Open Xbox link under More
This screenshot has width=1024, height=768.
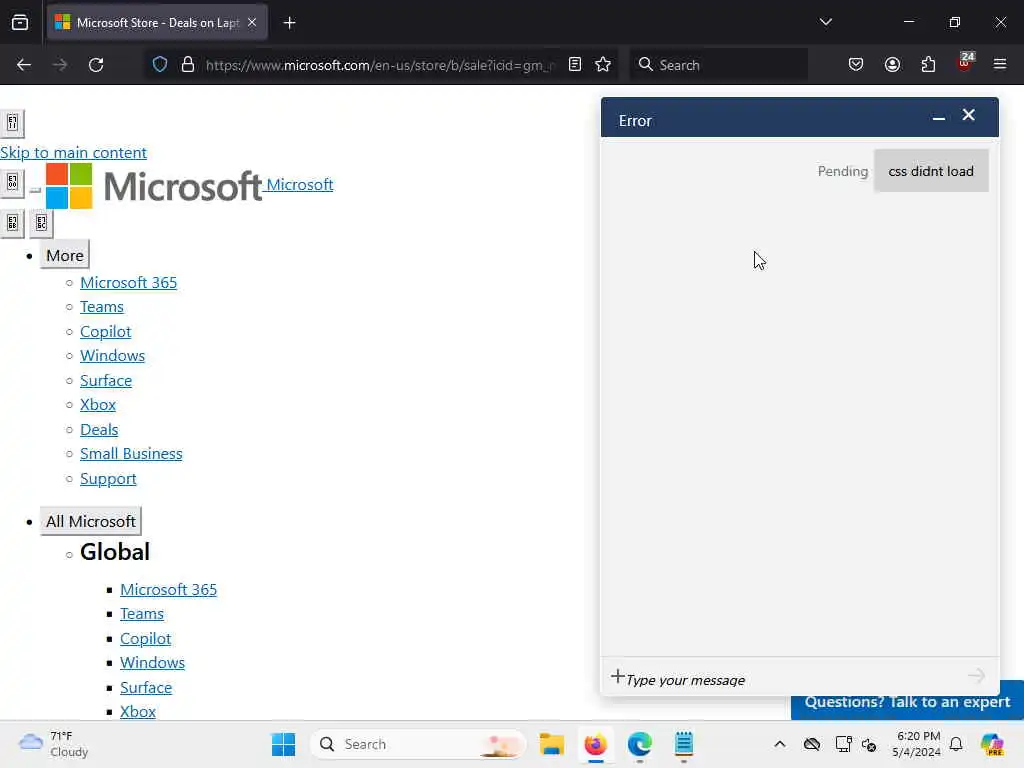tap(98, 405)
